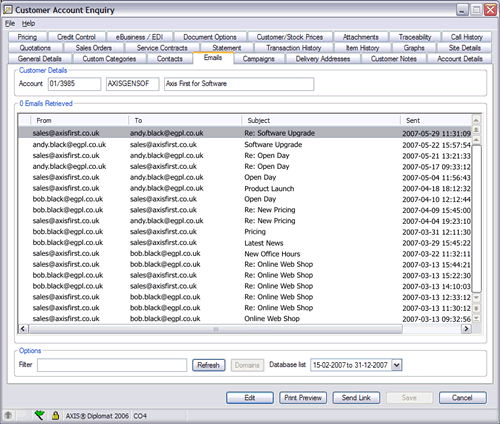Screen dimensions: 500x424
Task: Sort emails by the From column header
Action: [x=79, y=120]
